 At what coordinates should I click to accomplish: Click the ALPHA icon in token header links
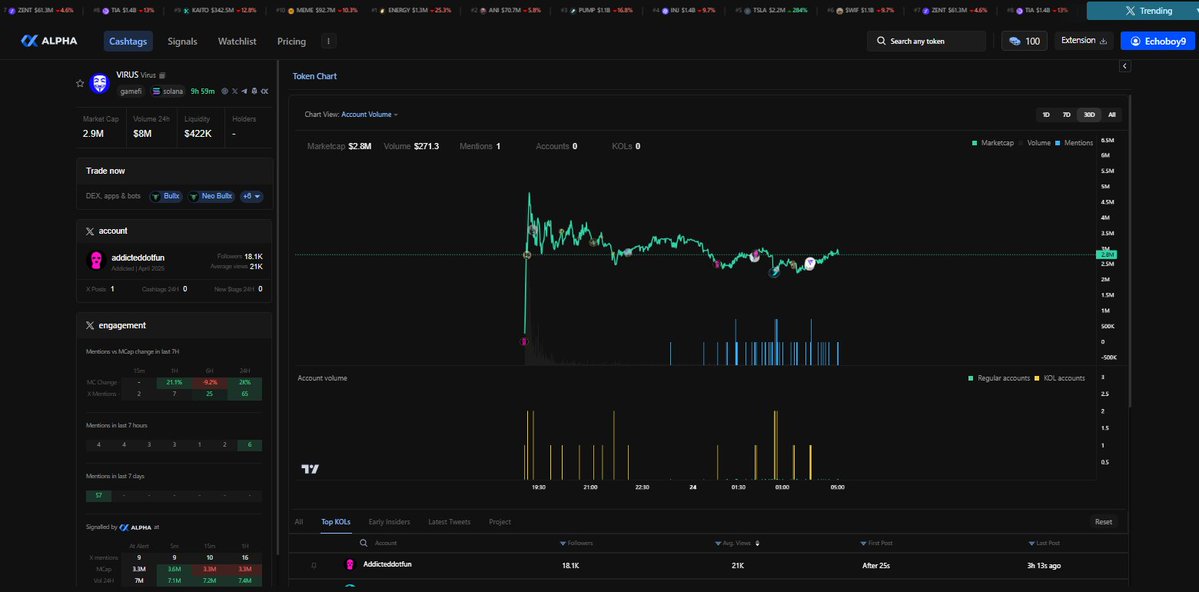265,91
